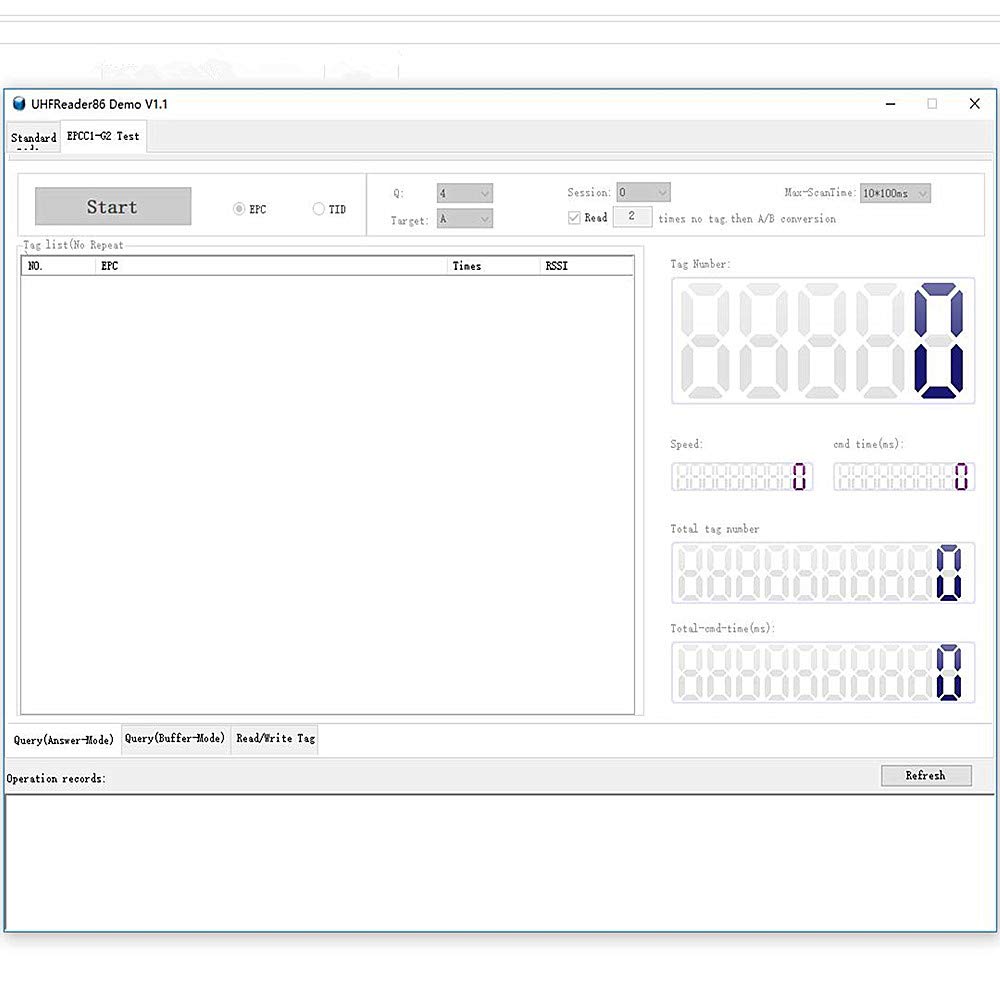Open the Read/Write Tag tab
This screenshot has height=1000, width=1000.
pos(275,739)
